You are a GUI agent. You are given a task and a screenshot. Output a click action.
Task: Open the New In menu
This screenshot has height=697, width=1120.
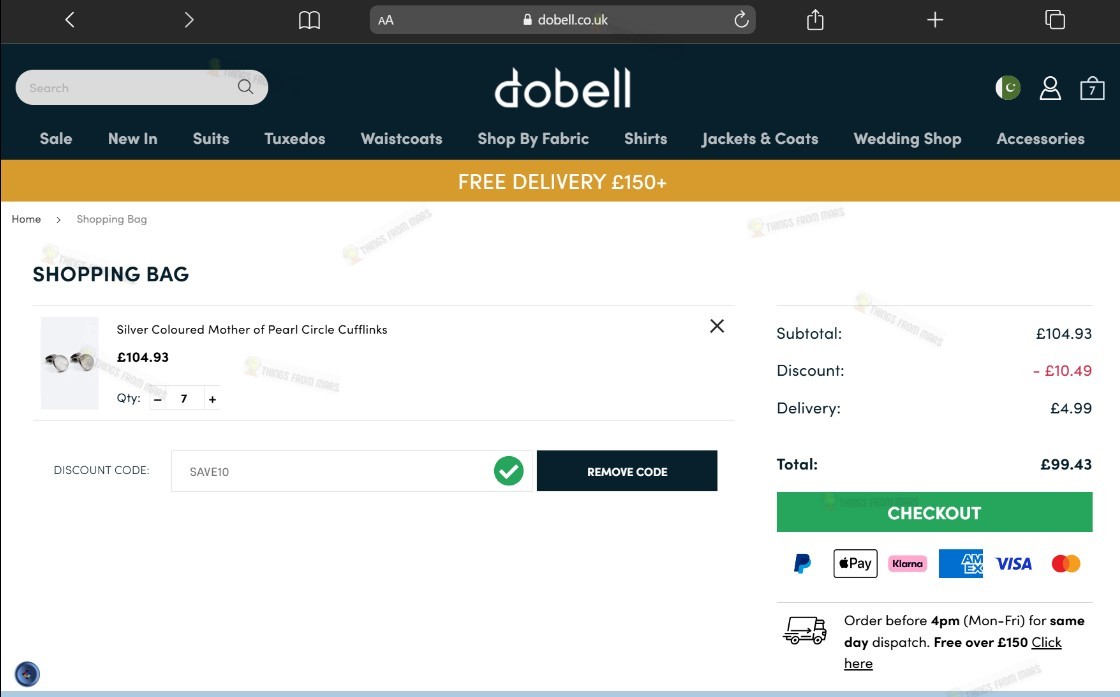tap(133, 139)
